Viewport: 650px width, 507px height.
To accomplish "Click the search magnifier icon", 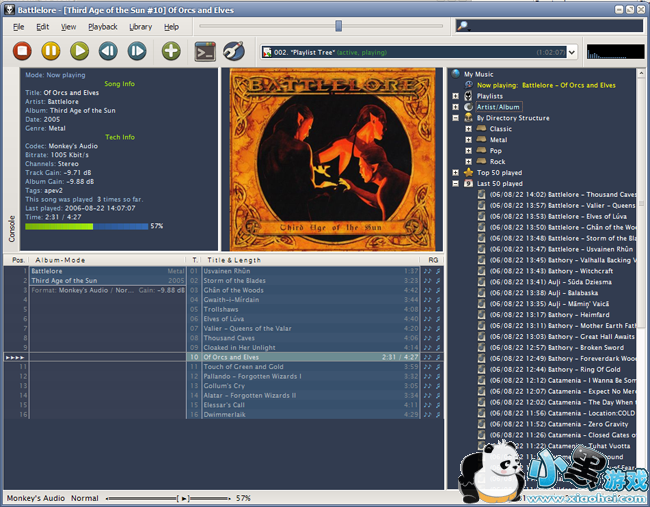I will point(464,26).
